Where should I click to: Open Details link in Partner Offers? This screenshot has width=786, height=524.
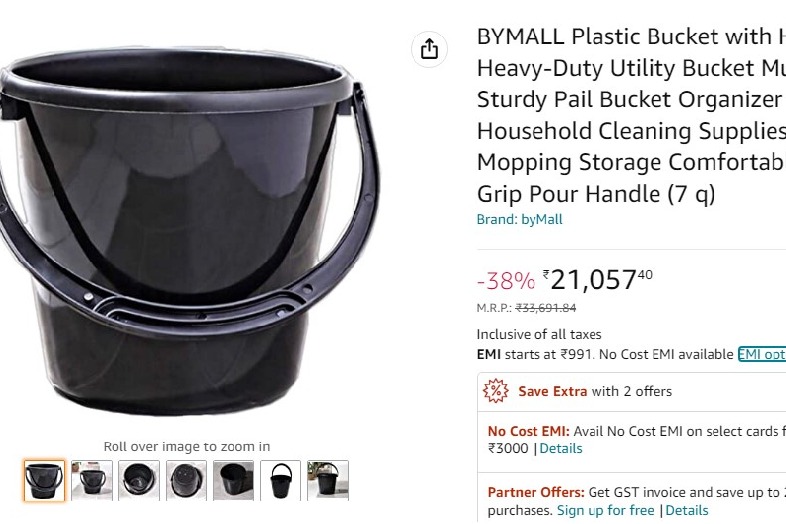click(x=687, y=510)
